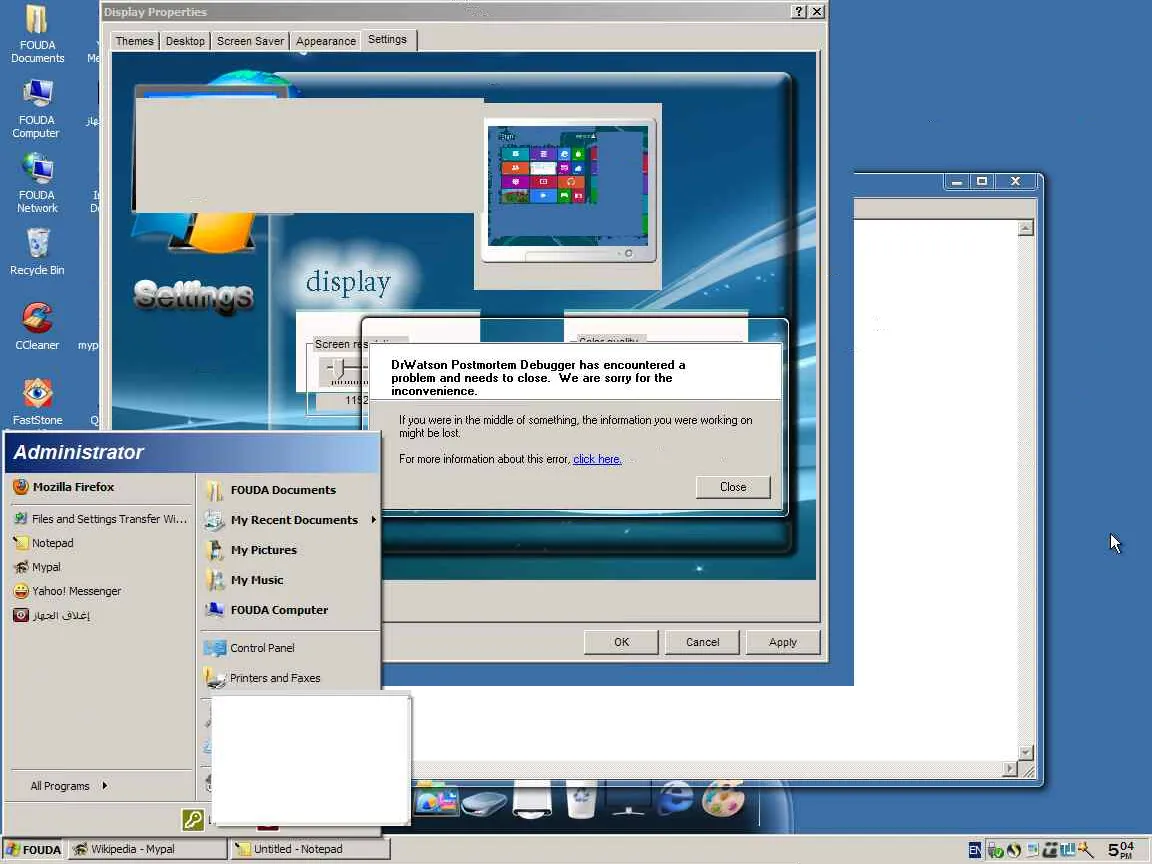Maximize the Notepad window
Screen dimensions: 1152x864
[982, 181]
